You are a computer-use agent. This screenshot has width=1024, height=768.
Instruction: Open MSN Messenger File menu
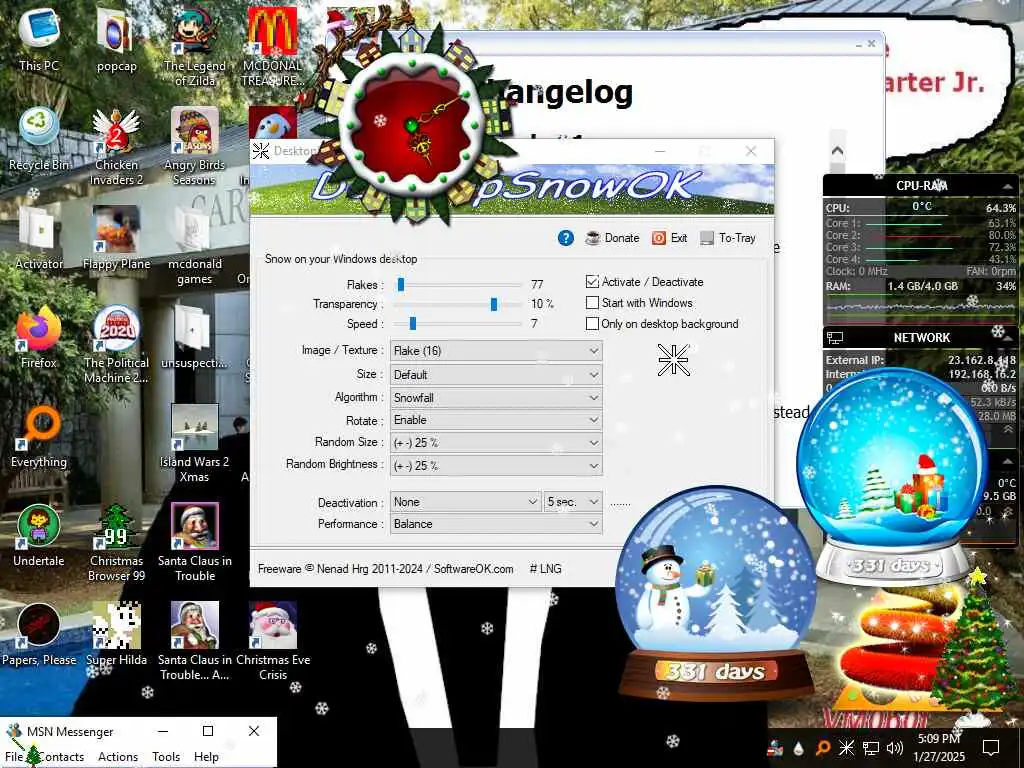pos(14,757)
